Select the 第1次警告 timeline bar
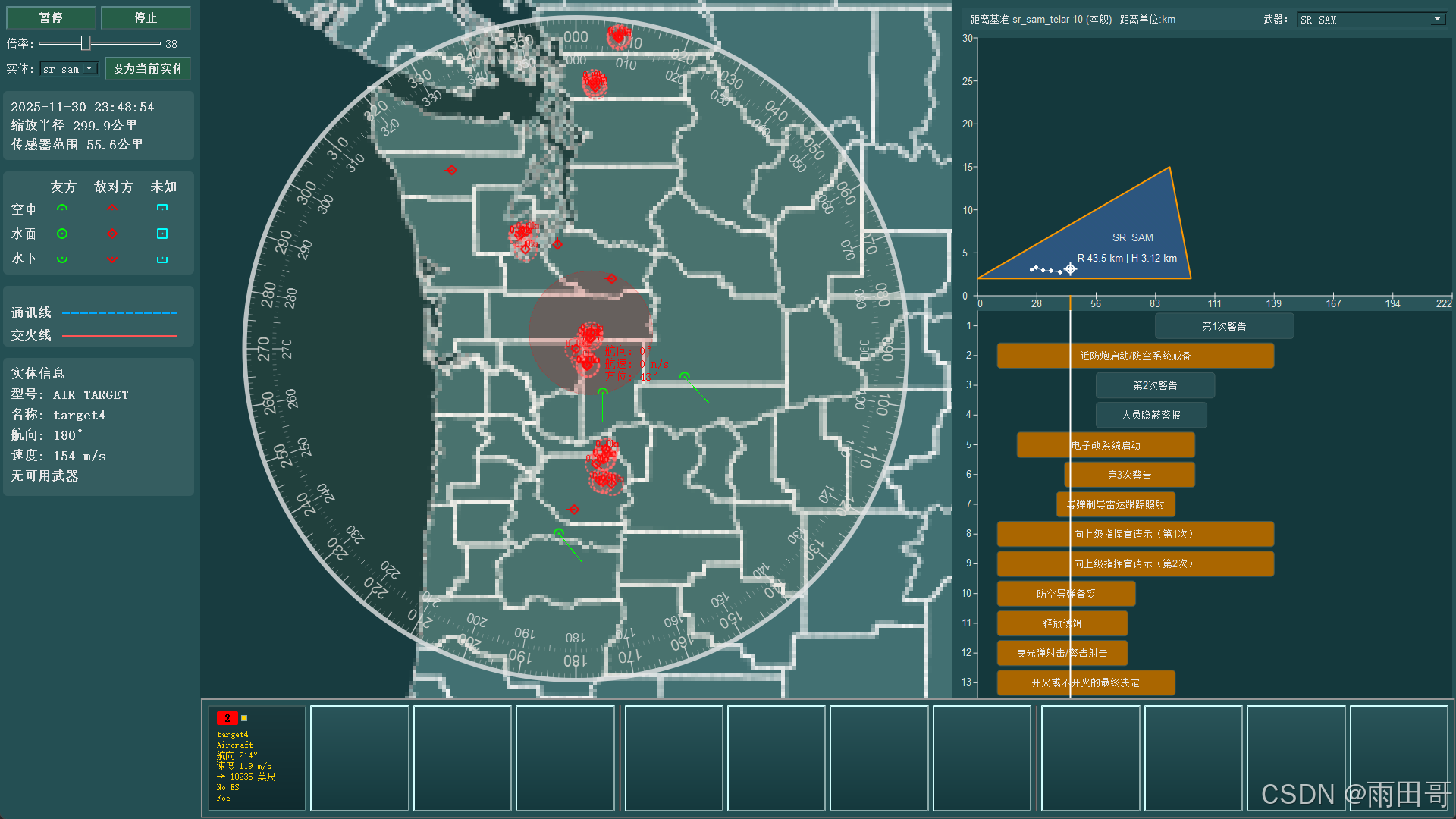This screenshot has height=819, width=1456. 1224,326
